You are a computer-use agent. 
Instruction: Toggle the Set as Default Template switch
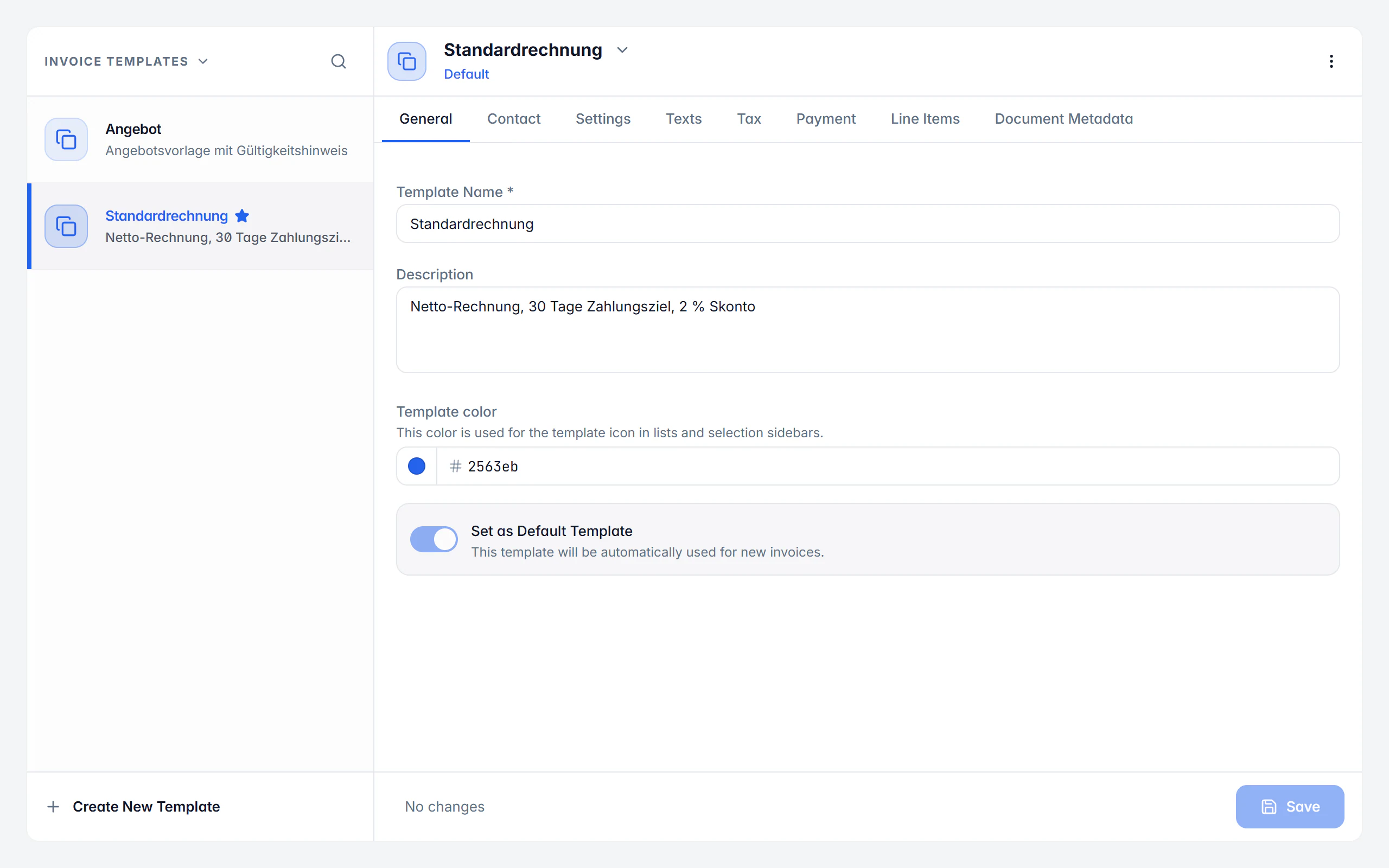(434, 539)
